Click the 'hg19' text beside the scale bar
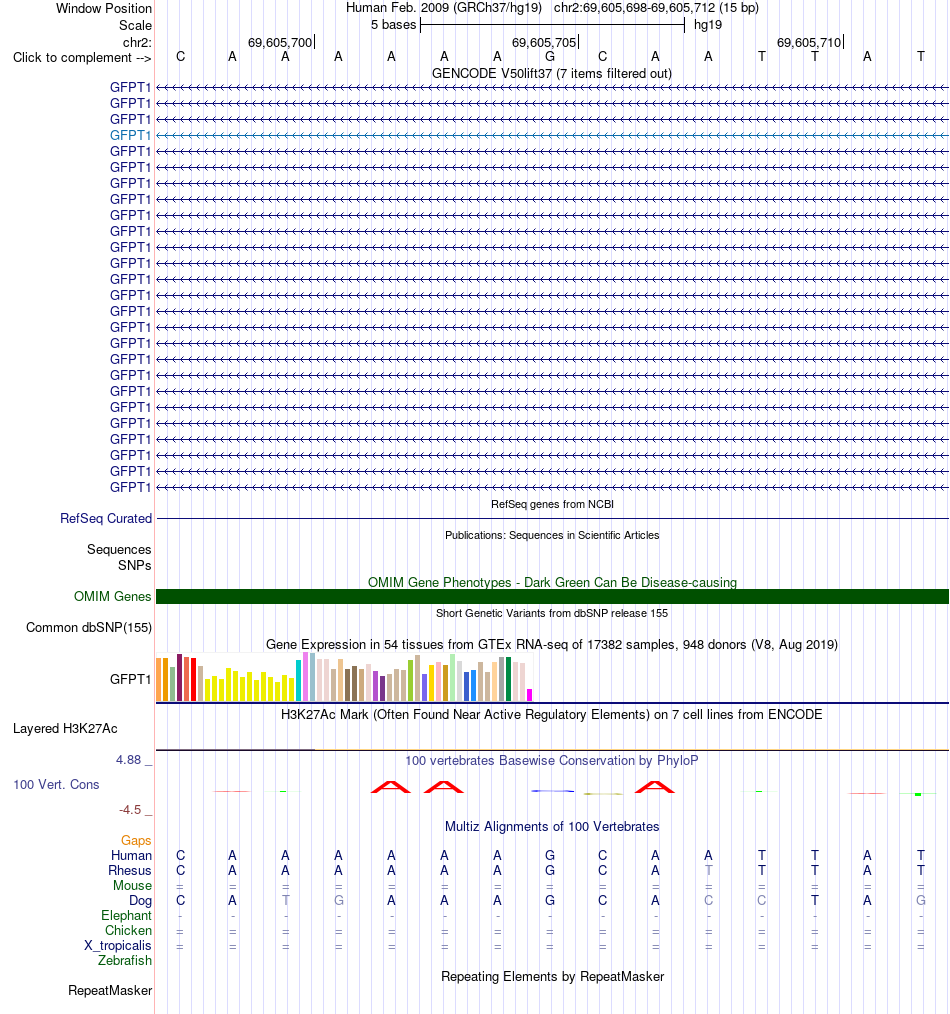This screenshot has height=1014, width=950. pos(708,25)
